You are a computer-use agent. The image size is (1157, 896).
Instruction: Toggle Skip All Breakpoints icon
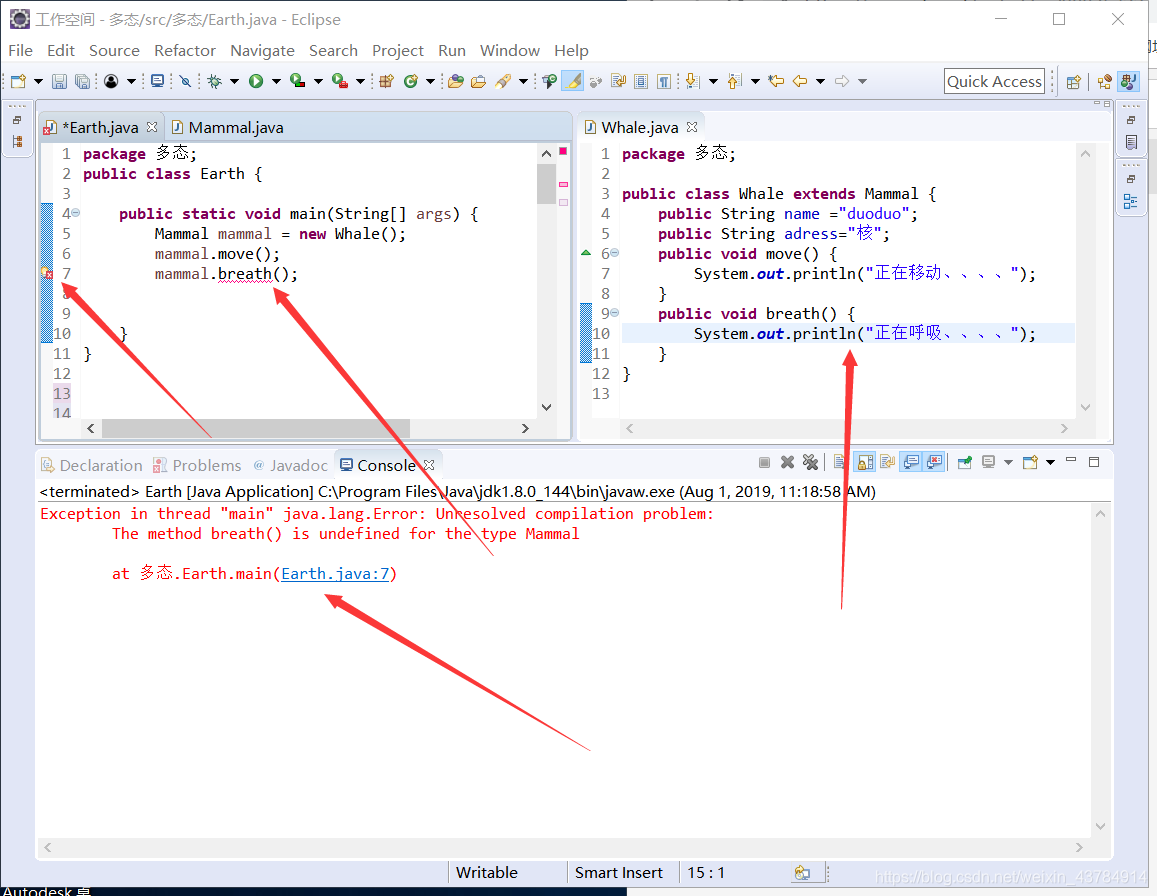185,81
